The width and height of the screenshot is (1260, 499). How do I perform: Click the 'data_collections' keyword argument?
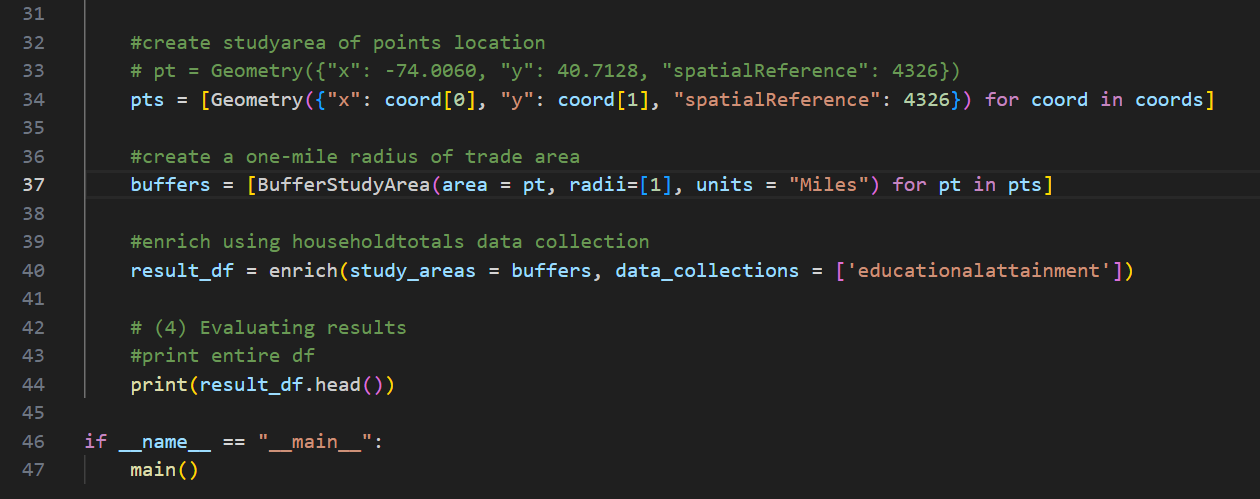708,271
